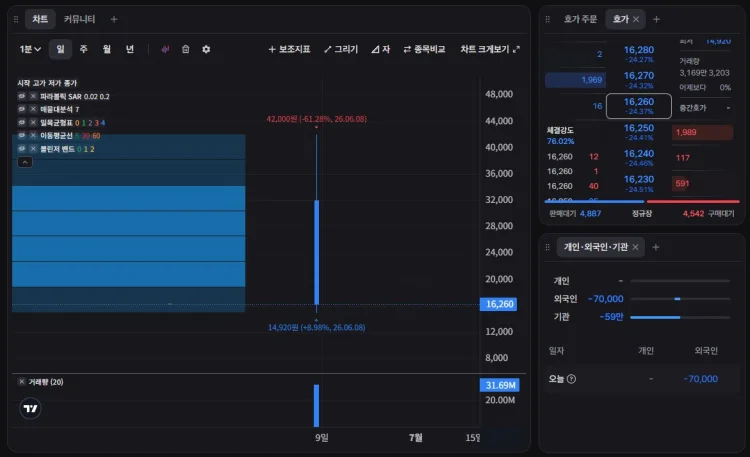
Task: Click the 16,250 bid price row
Action: pos(639,132)
